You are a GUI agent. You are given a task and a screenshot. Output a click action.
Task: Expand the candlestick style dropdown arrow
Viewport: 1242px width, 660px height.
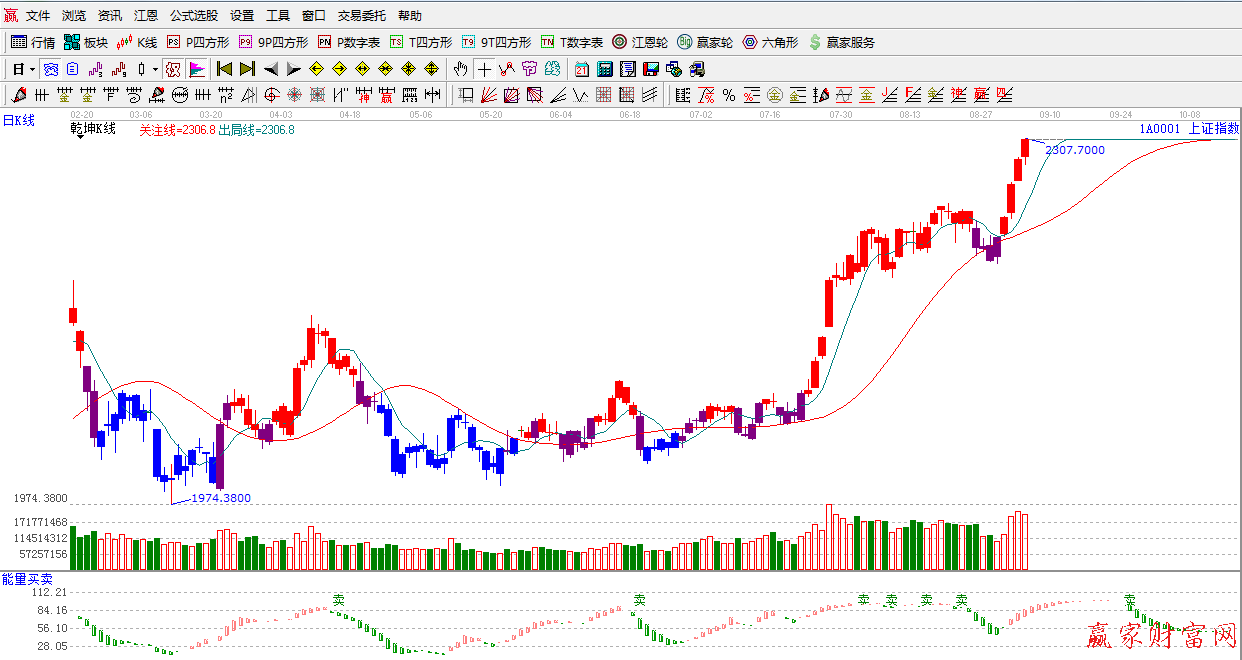pyautogui.click(x=155, y=69)
